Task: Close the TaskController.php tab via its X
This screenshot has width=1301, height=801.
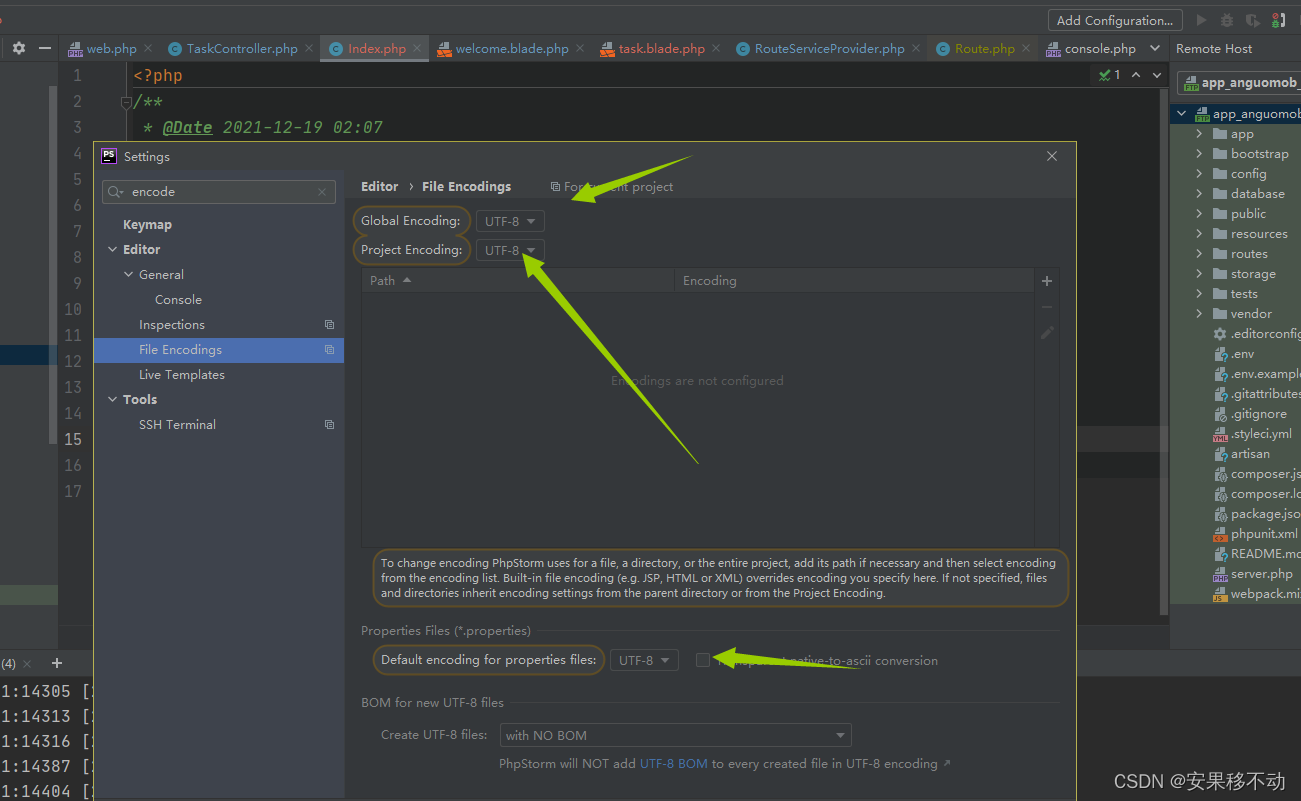Action: pos(309,48)
